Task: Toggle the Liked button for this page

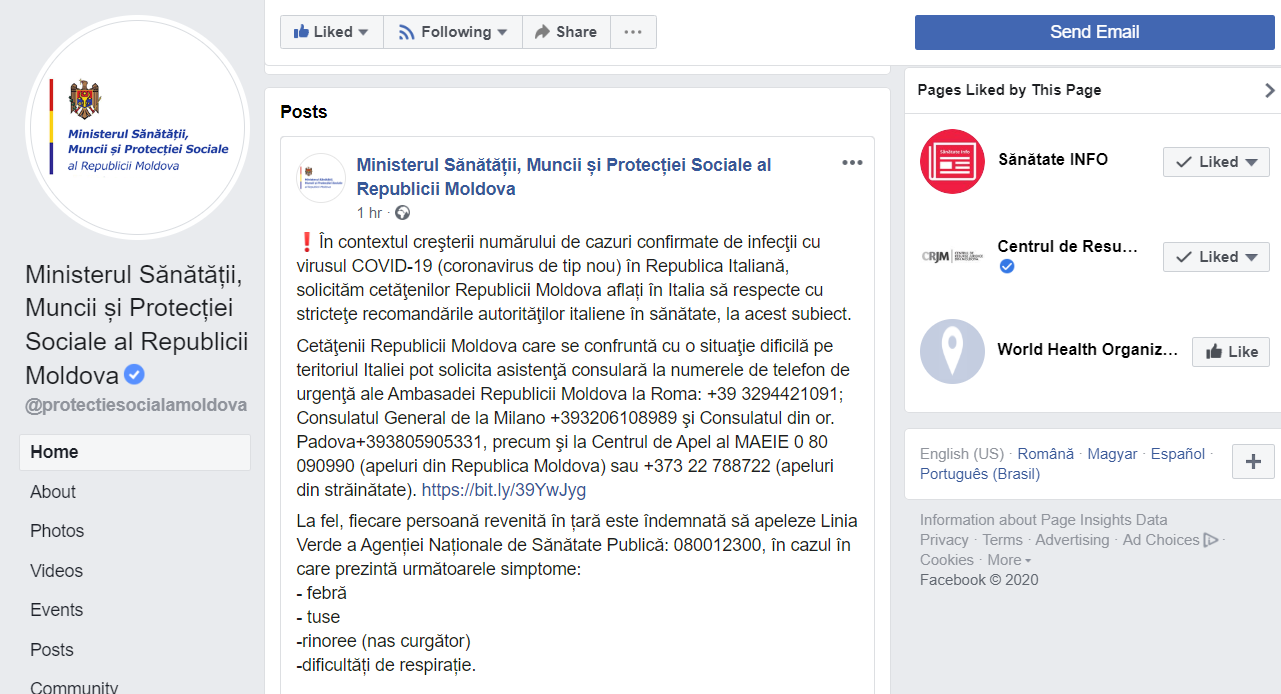Action: coord(331,32)
